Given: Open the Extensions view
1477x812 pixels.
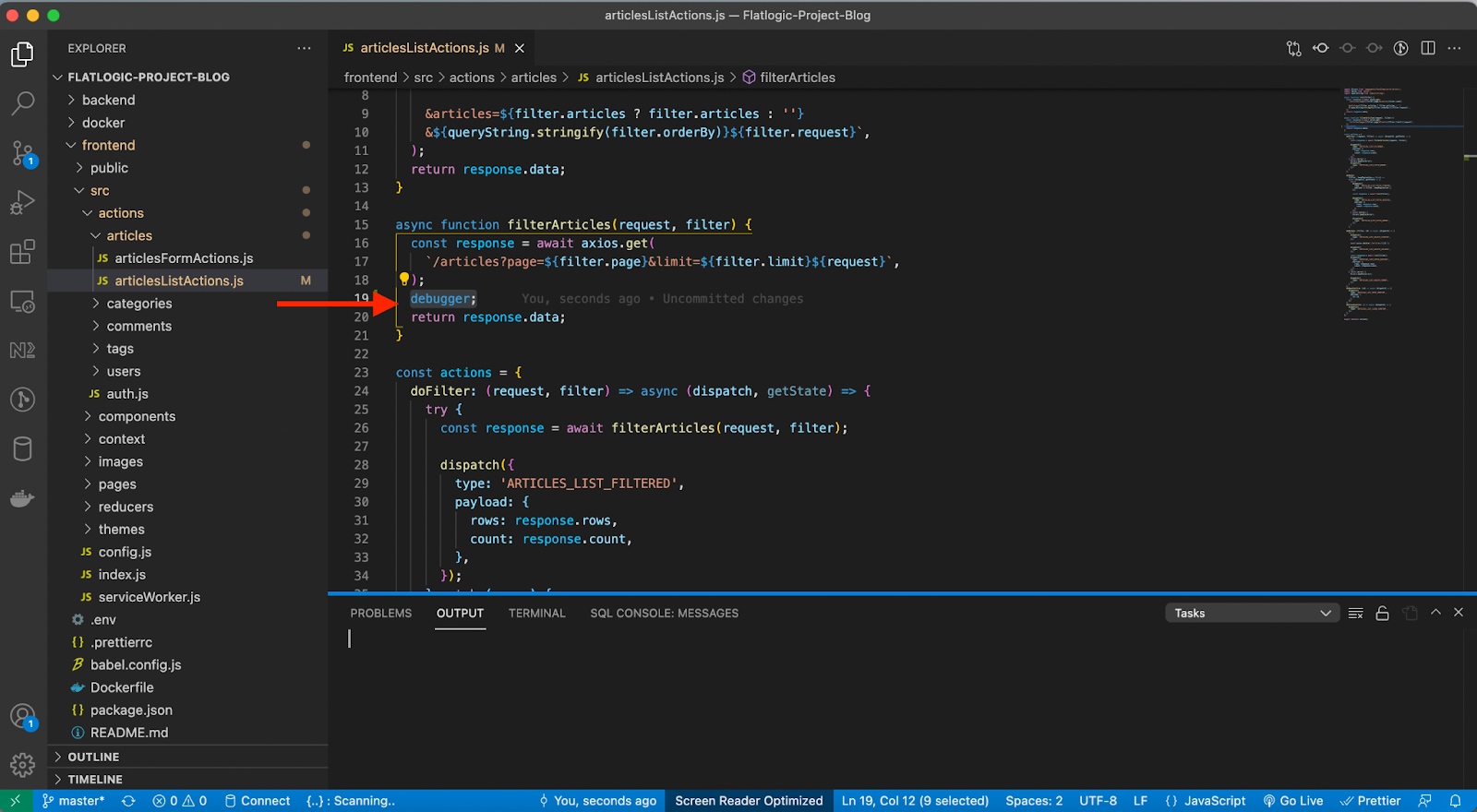Looking at the screenshot, I should click(23, 252).
